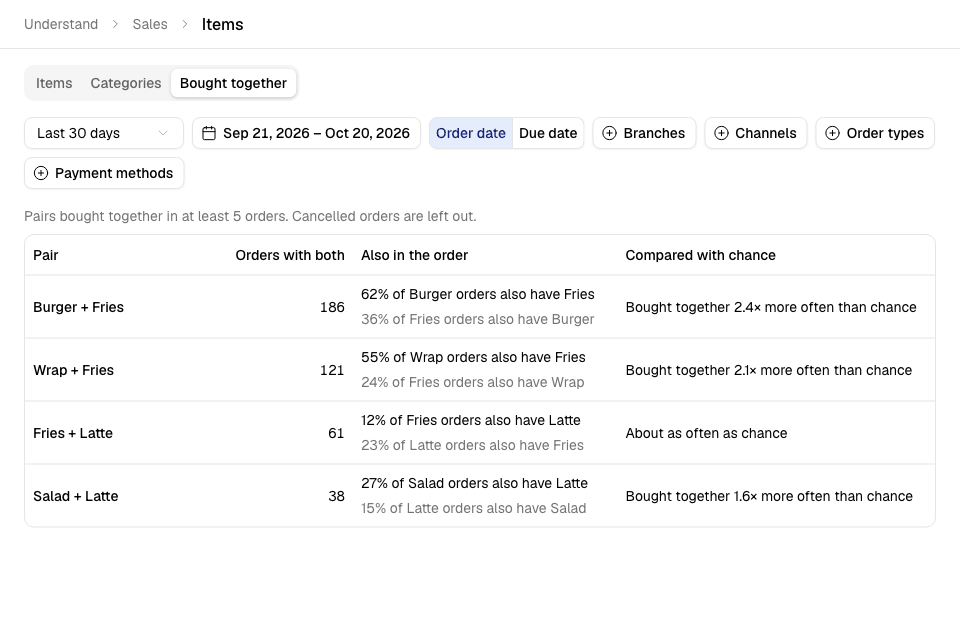The height and width of the screenshot is (640, 960).
Task: Select the Wrap + Fries pair
Action: click(73, 371)
